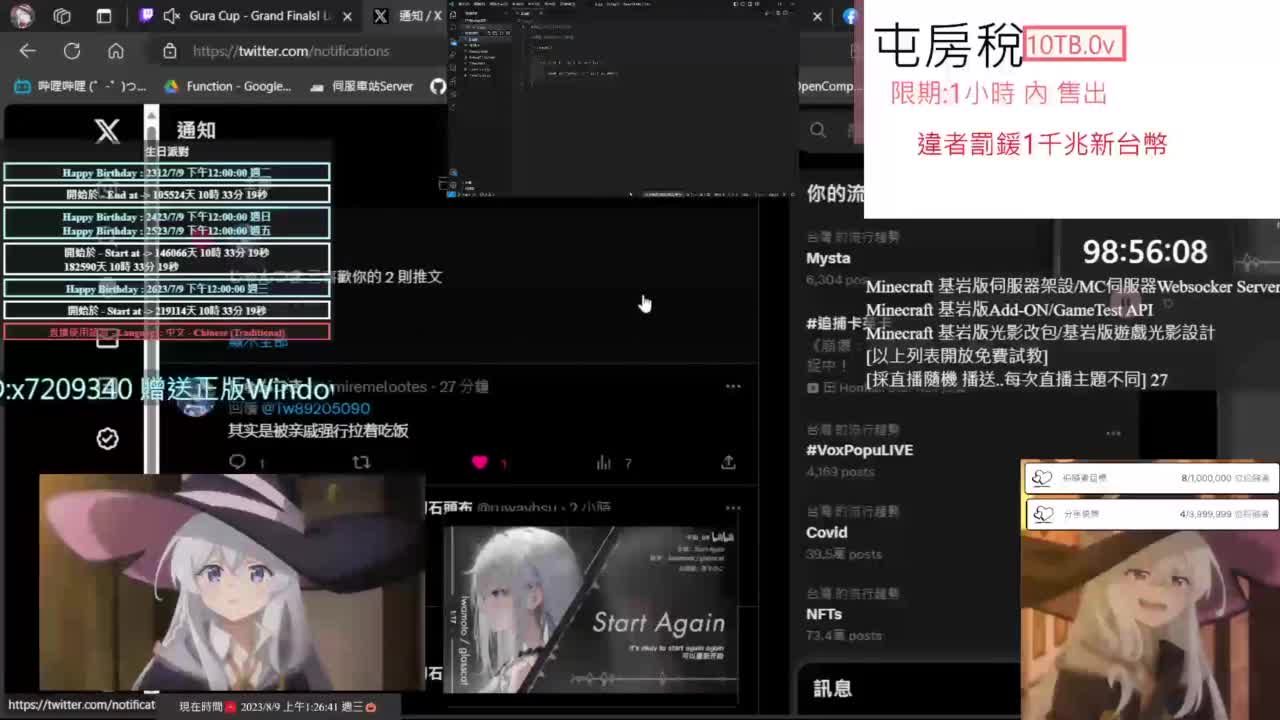Open the Mysta trending topic

(x=828, y=258)
